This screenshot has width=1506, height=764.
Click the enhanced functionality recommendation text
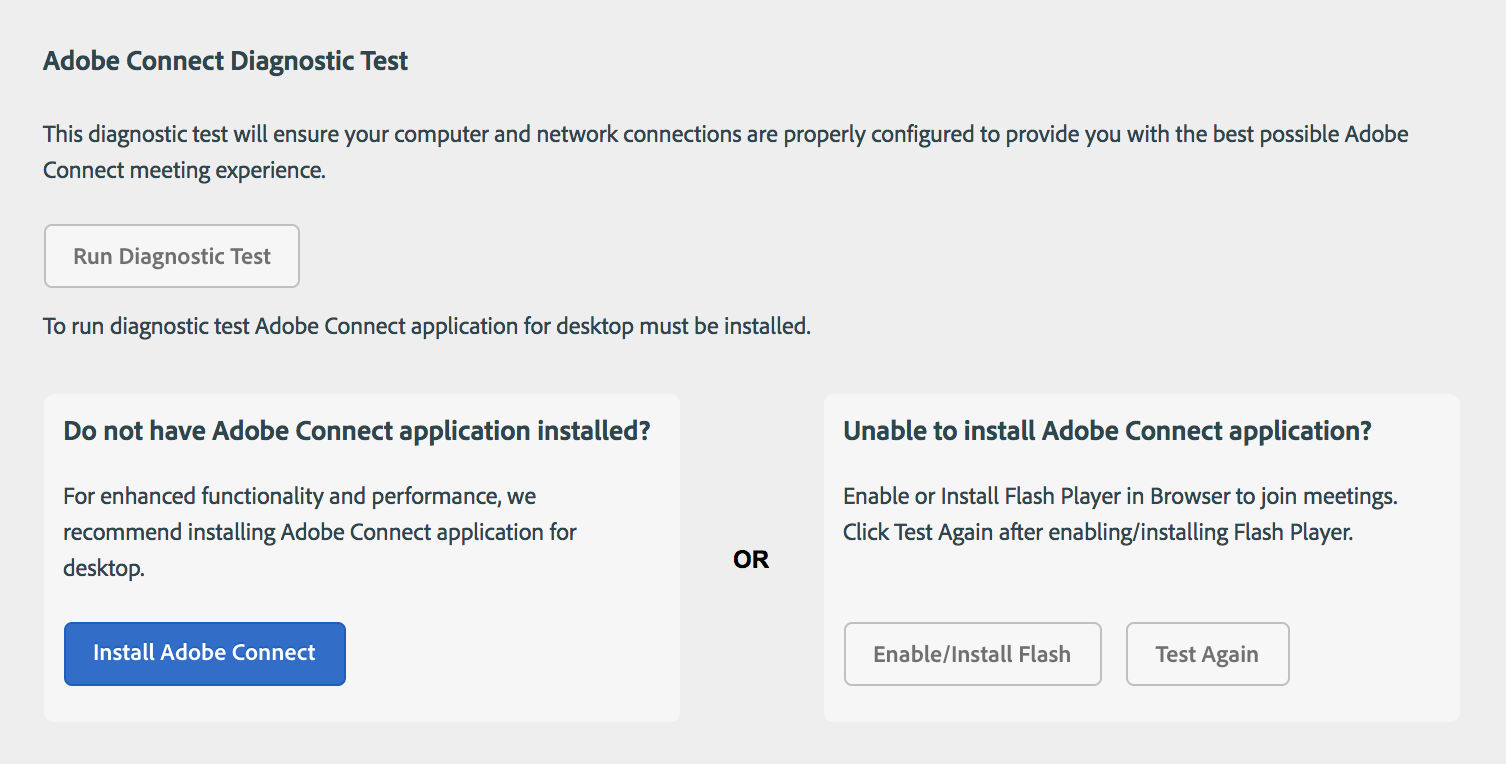pos(320,531)
